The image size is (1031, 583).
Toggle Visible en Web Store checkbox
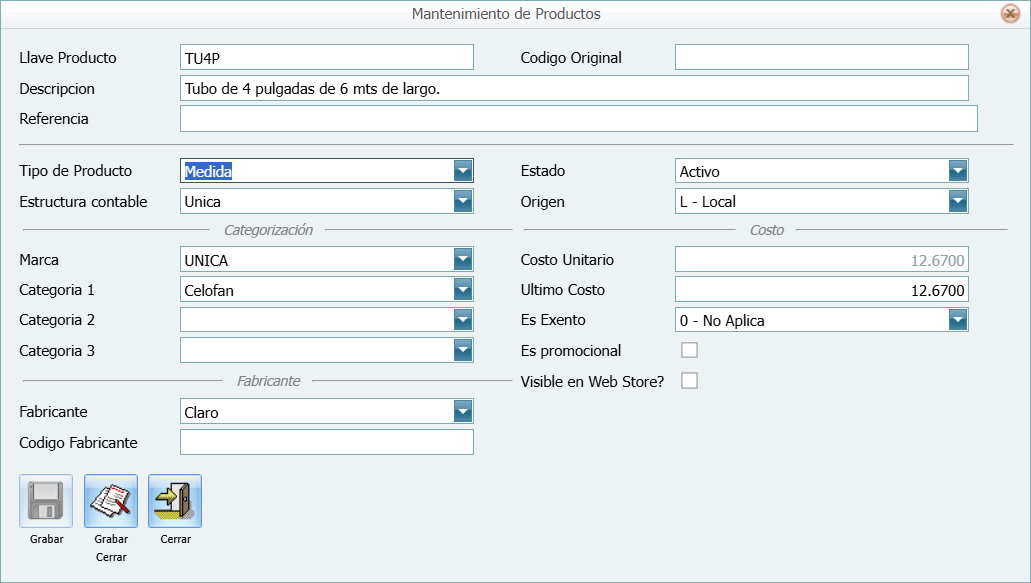click(689, 381)
